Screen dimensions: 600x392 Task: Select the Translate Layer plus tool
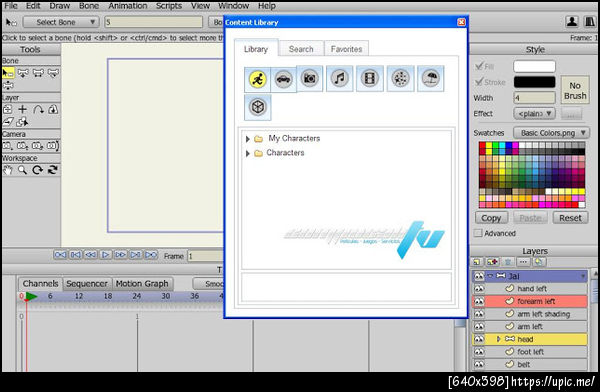coord(23,109)
